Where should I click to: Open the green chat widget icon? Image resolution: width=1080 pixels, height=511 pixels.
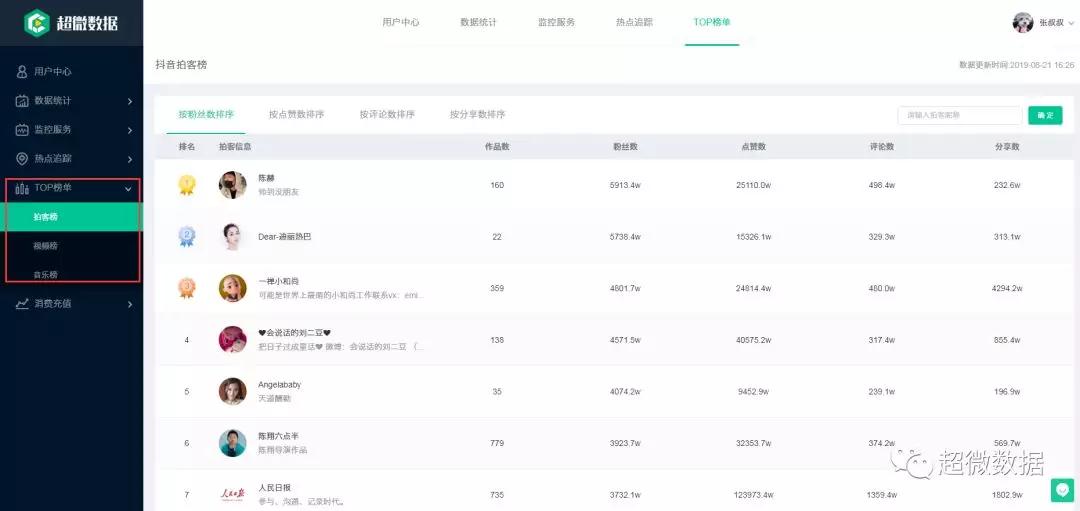coord(1063,490)
